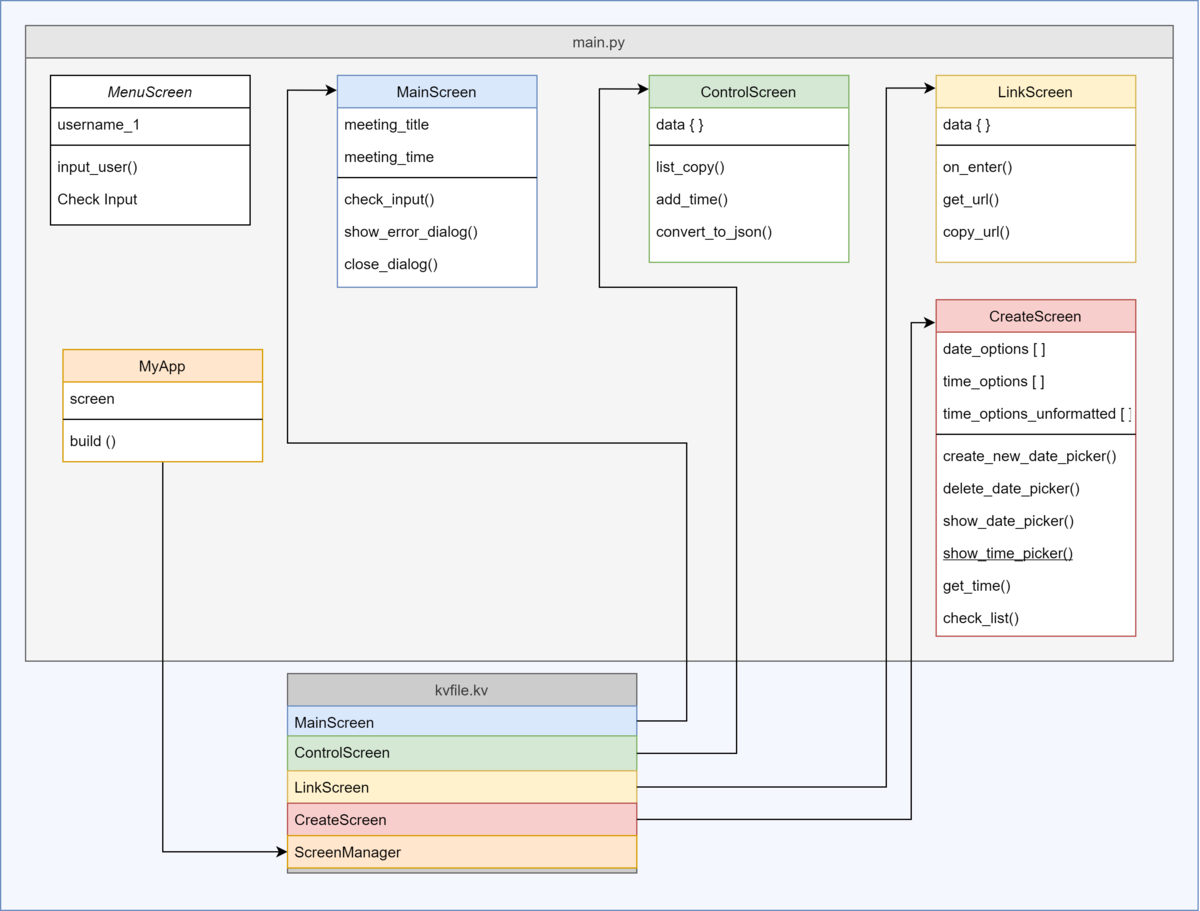
Task: Select the ScreenManager row in kvfile.kv
Action: 461,852
